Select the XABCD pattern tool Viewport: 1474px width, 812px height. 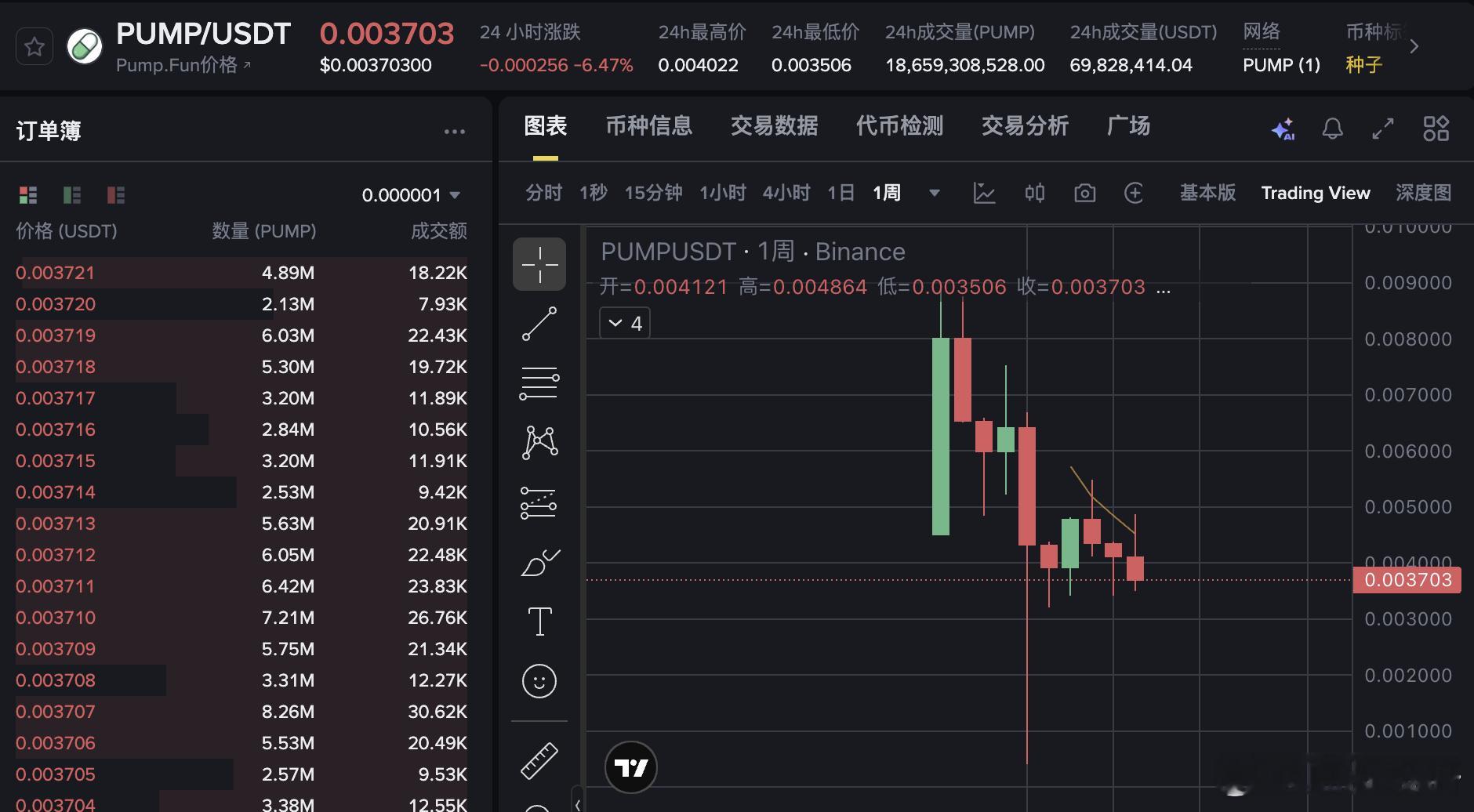click(539, 441)
